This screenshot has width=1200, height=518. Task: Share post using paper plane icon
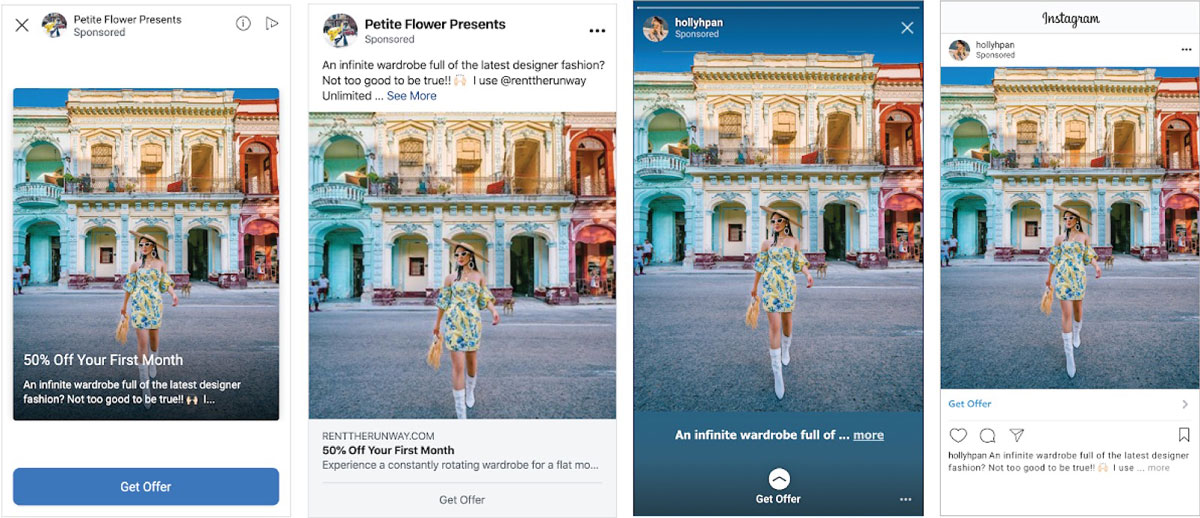point(1016,435)
